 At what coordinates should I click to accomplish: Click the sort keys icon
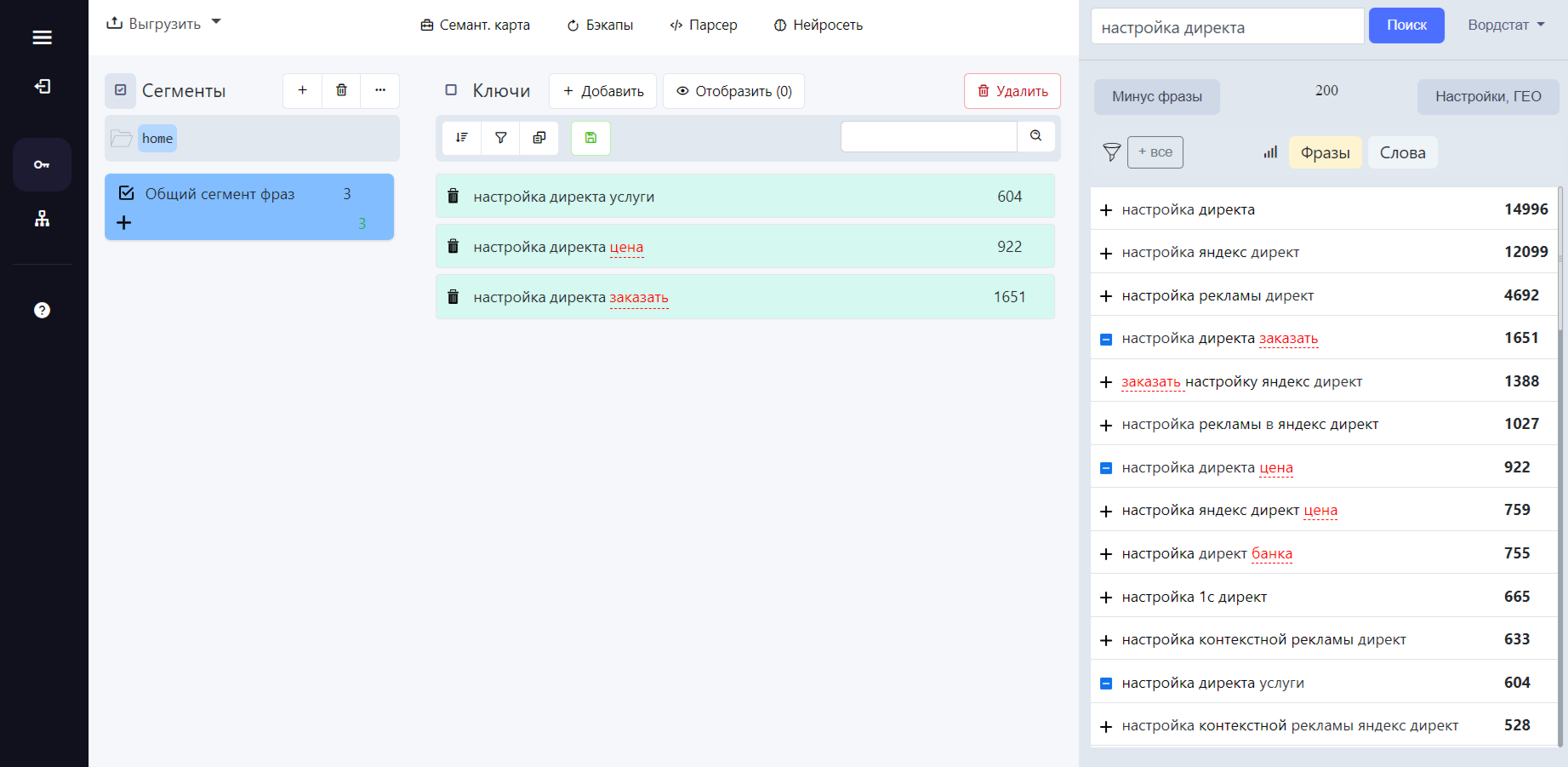point(462,137)
